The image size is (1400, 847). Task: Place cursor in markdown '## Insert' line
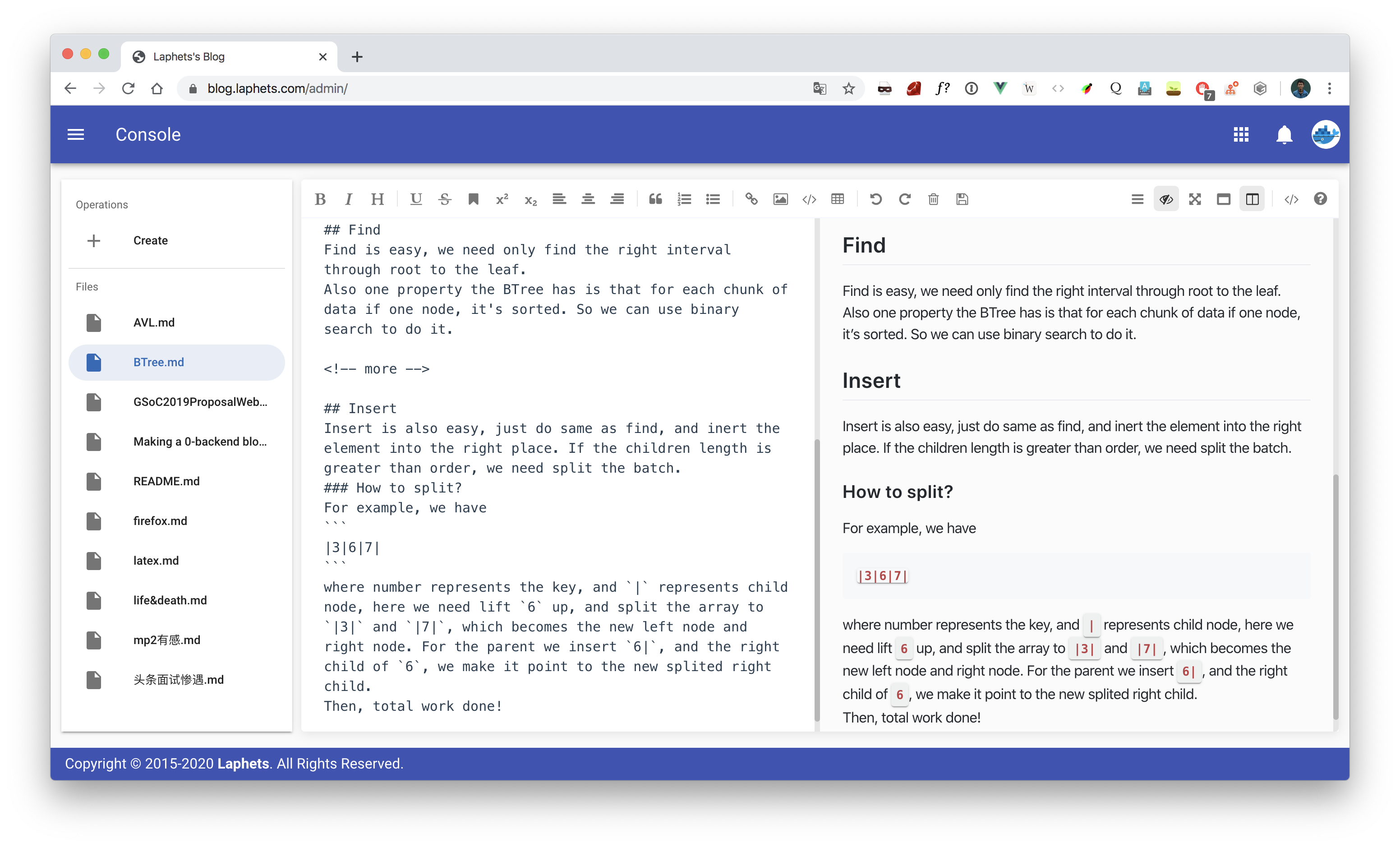360,409
